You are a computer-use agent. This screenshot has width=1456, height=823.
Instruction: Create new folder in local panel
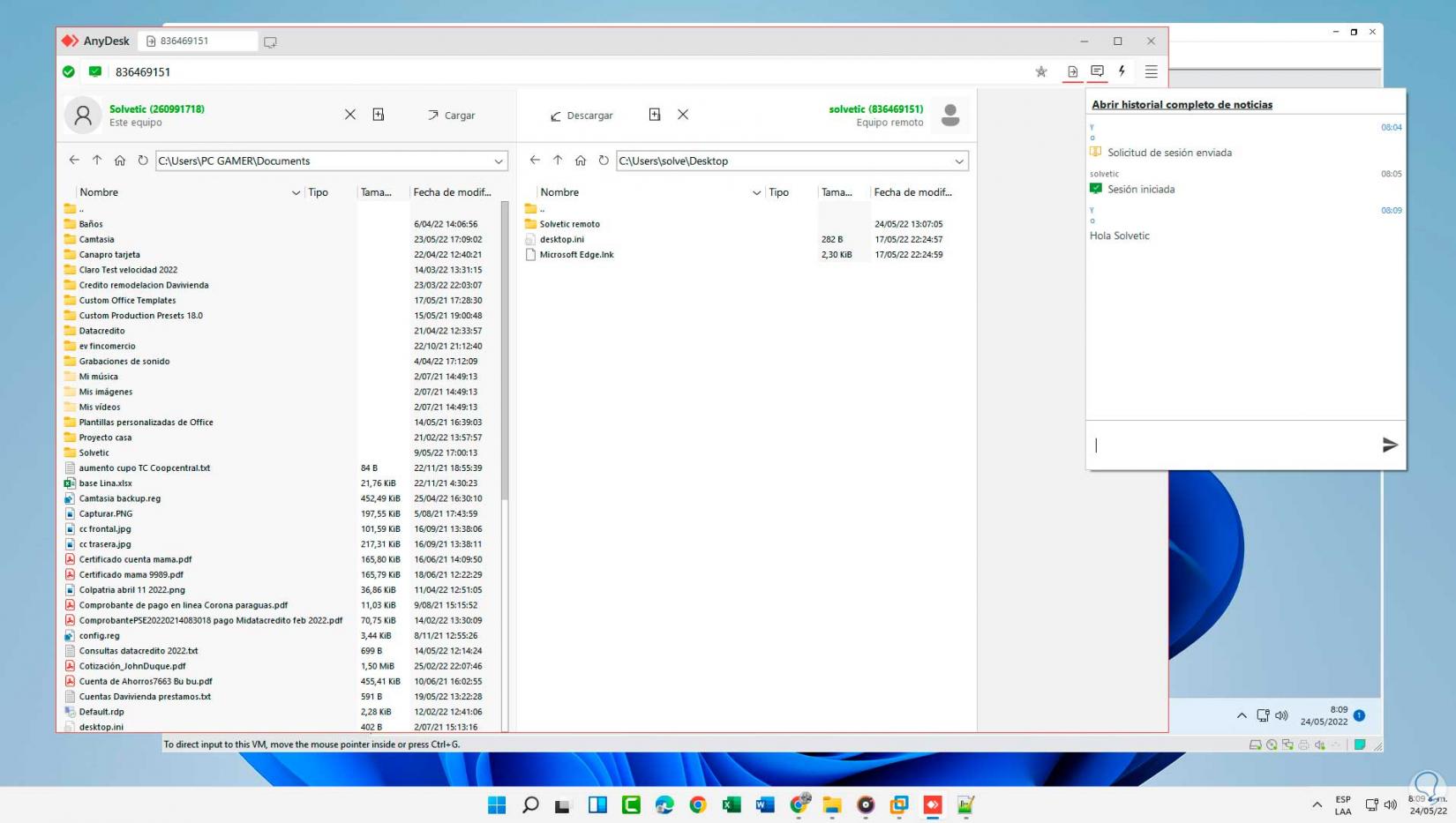[x=379, y=115]
